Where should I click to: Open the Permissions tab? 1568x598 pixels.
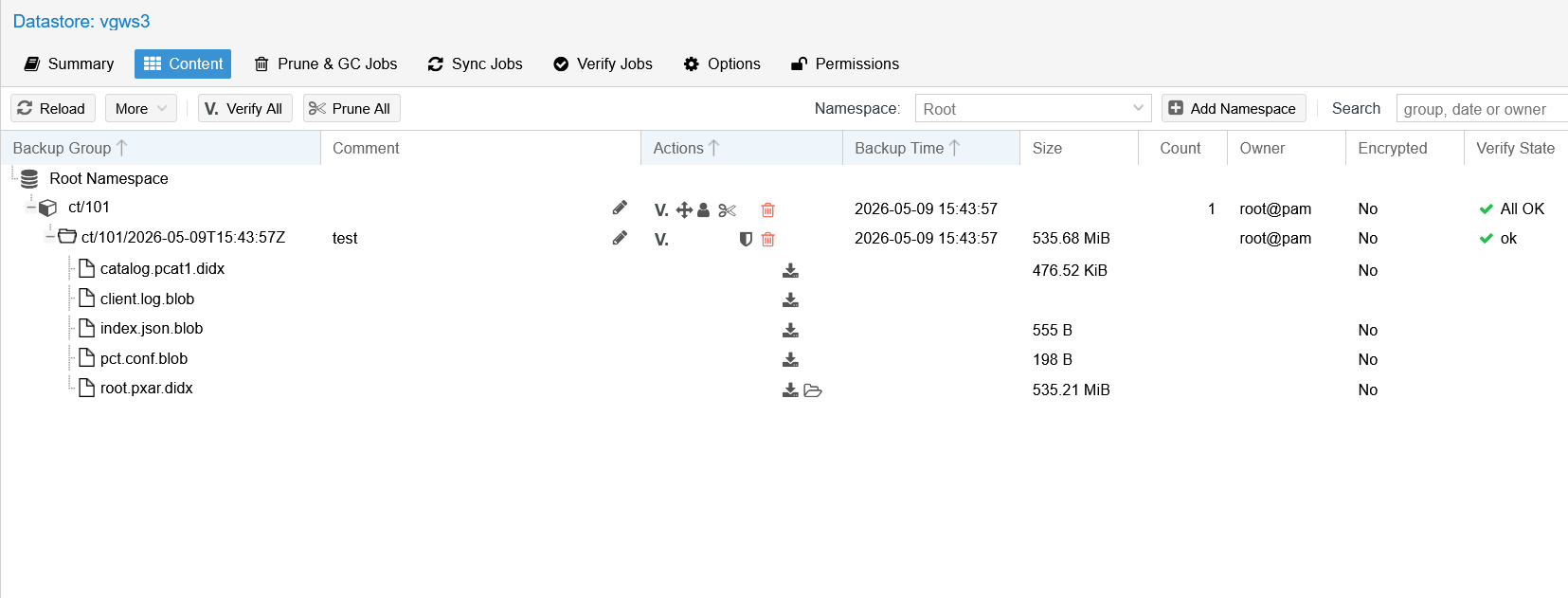(845, 63)
